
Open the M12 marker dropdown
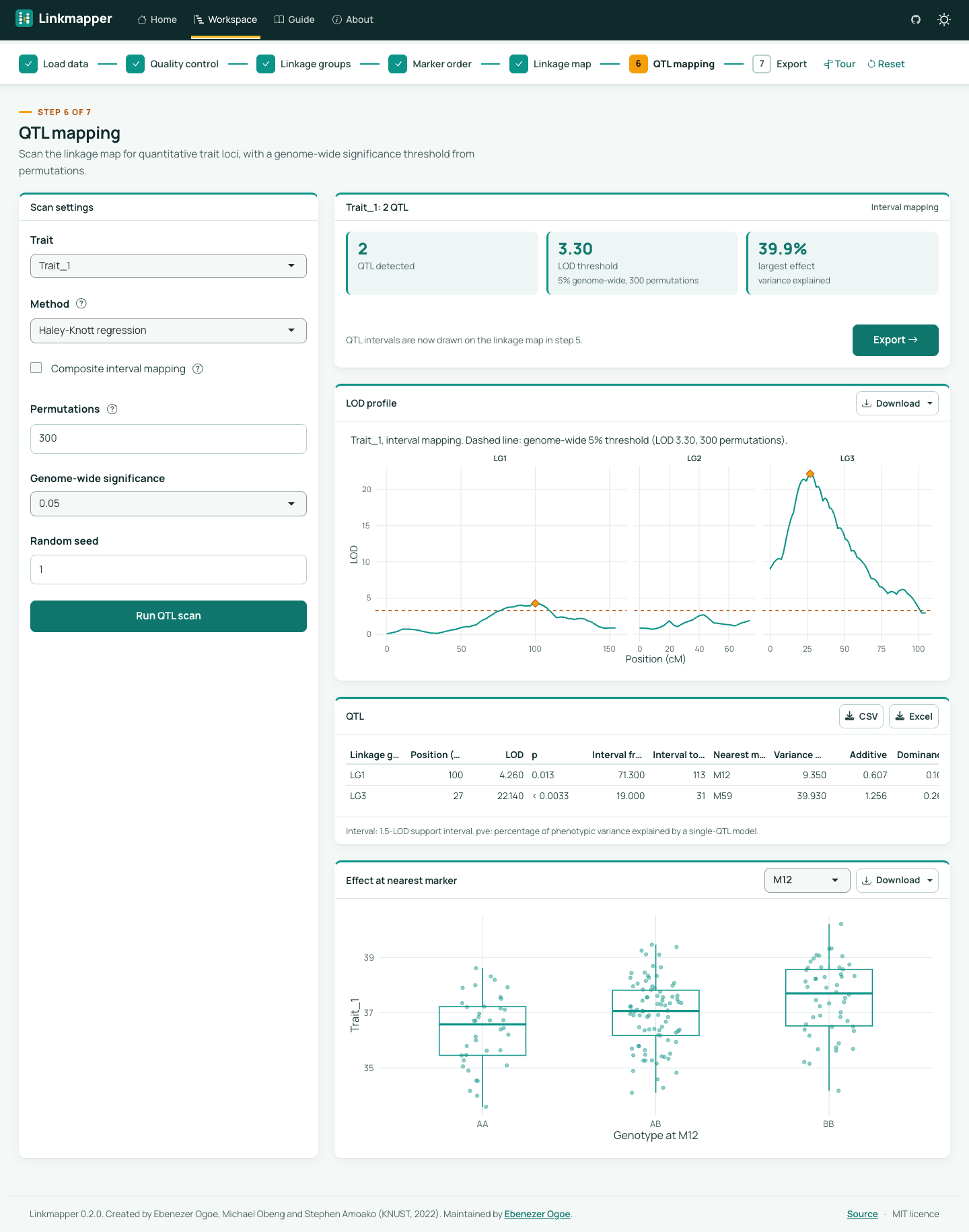pos(807,880)
